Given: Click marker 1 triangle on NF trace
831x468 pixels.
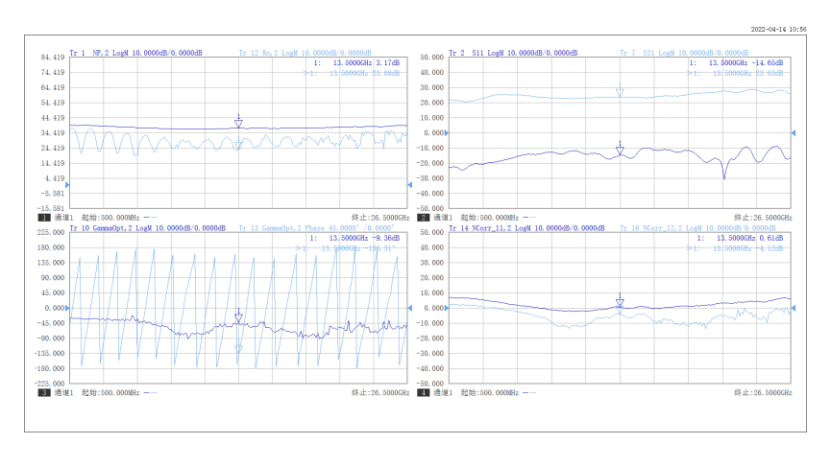Looking at the screenshot, I should point(238,122).
